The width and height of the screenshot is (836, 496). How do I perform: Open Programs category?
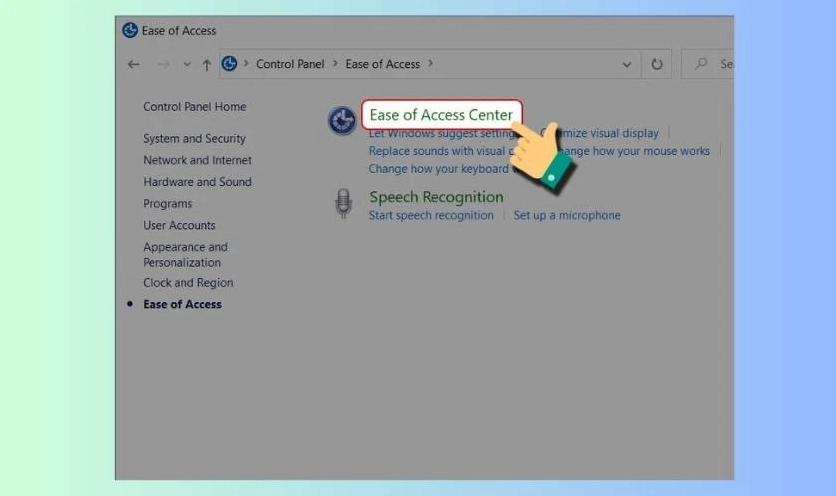tap(167, 204)
